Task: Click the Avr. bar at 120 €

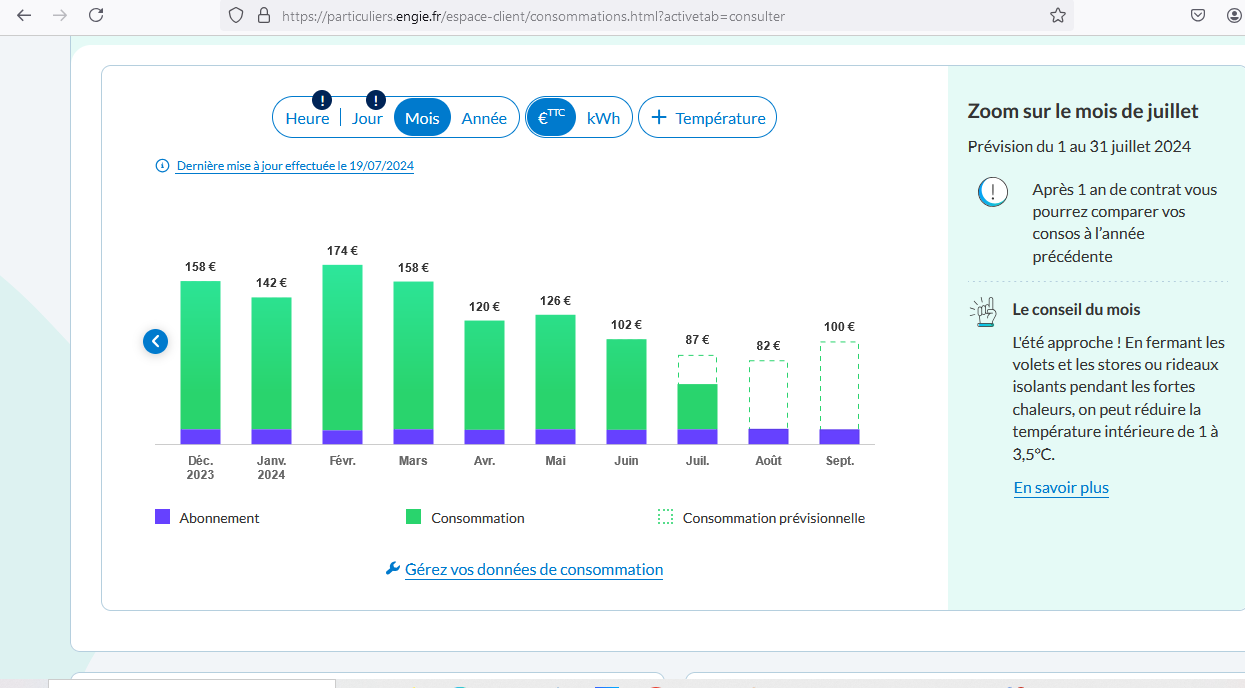Action: (x=484, y=382)
